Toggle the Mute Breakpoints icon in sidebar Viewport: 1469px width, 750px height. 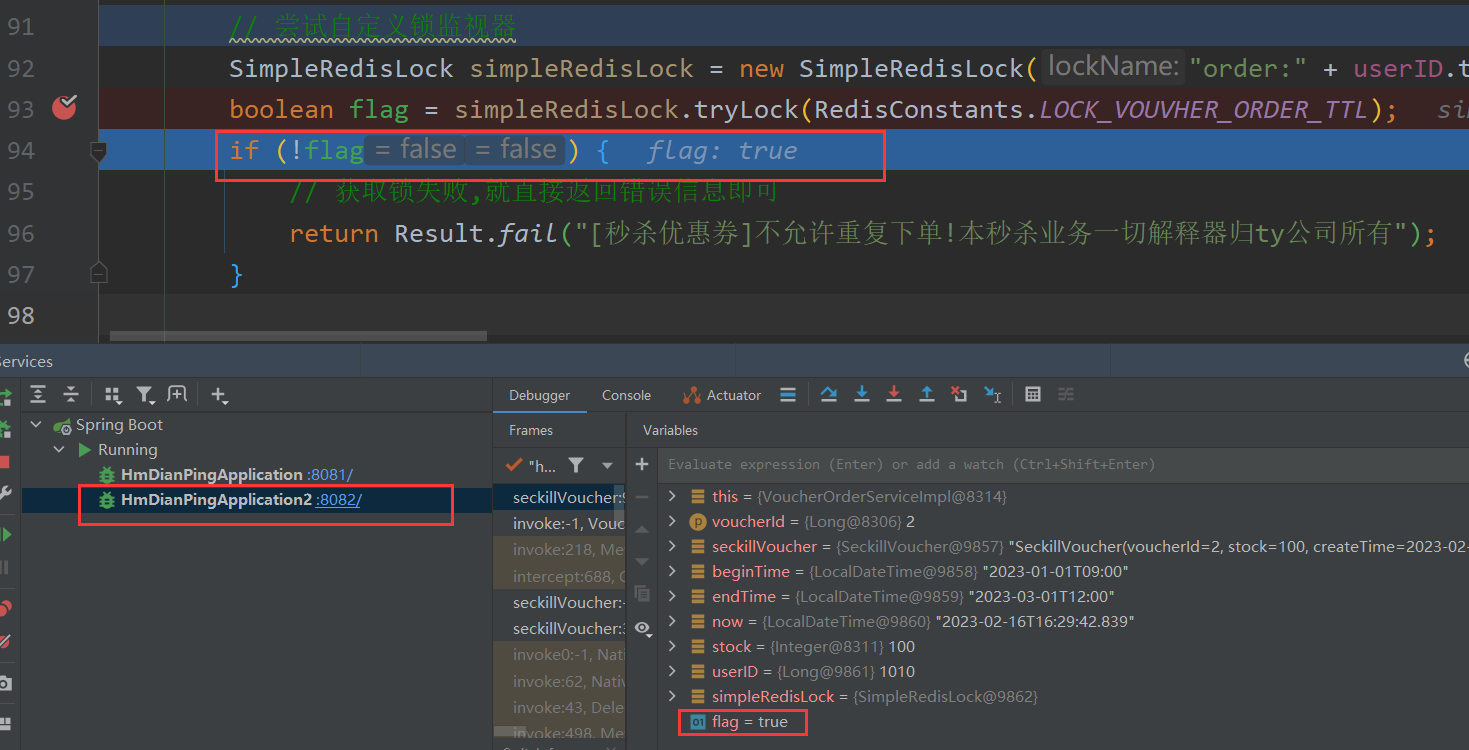5,641
